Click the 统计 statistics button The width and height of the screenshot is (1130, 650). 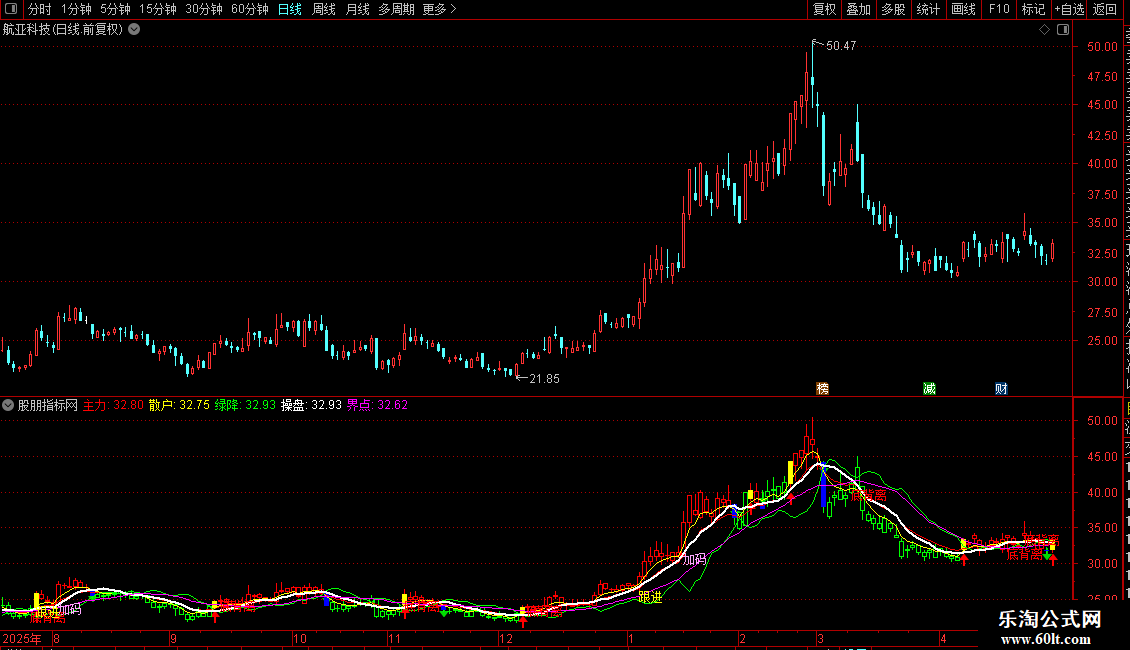click(x=927, y=9)
